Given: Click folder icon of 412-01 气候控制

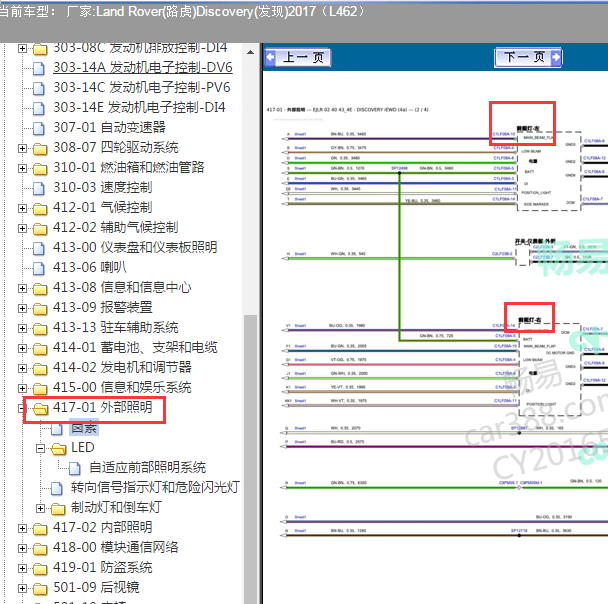Looking at the screenshot, I should tap(40, 209).
